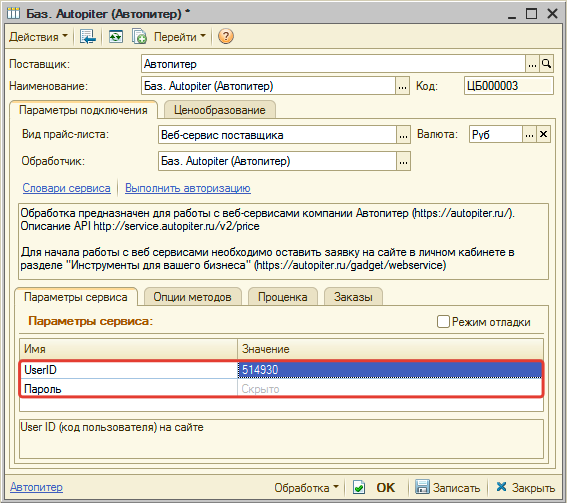Open the Обработка dropdown at the bottom
The width and height of the screenshot is (567, 503).
(x=306, y=487)
